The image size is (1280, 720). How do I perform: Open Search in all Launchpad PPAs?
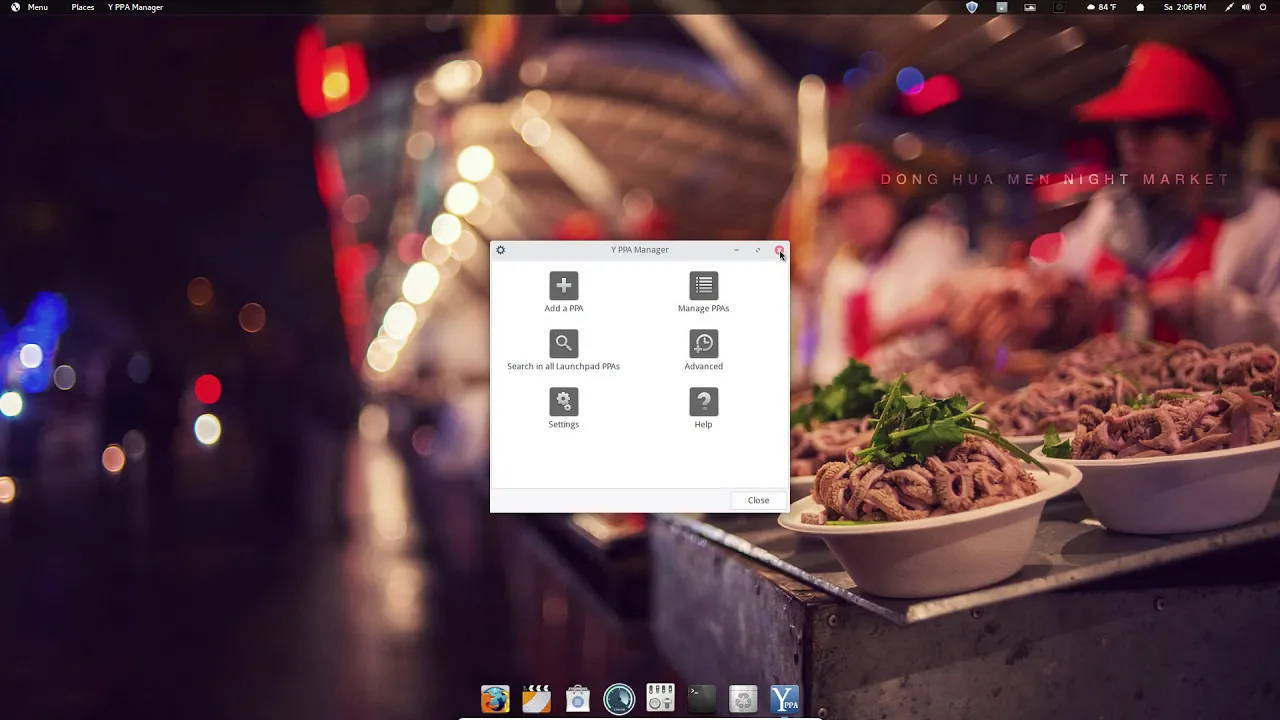(x=564, y=350)
